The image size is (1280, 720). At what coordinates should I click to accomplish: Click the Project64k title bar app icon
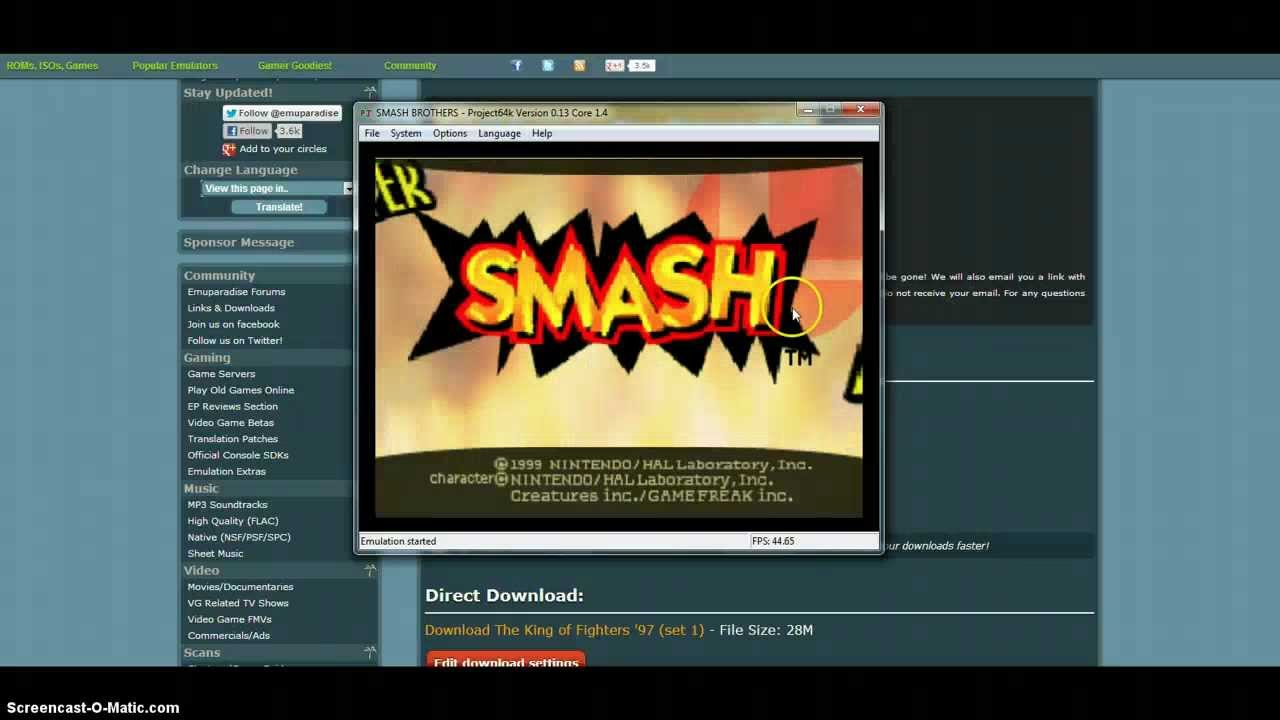366,113
